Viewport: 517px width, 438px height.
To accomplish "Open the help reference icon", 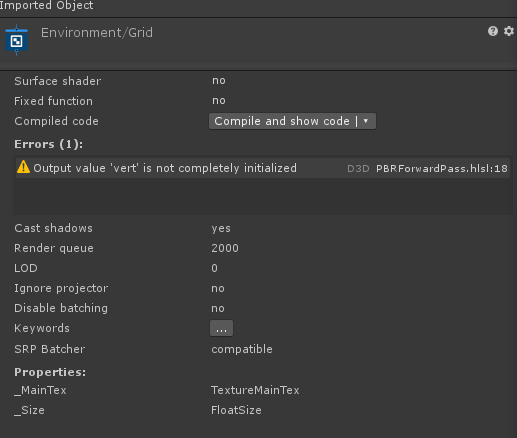I will (x=493, y=31).
